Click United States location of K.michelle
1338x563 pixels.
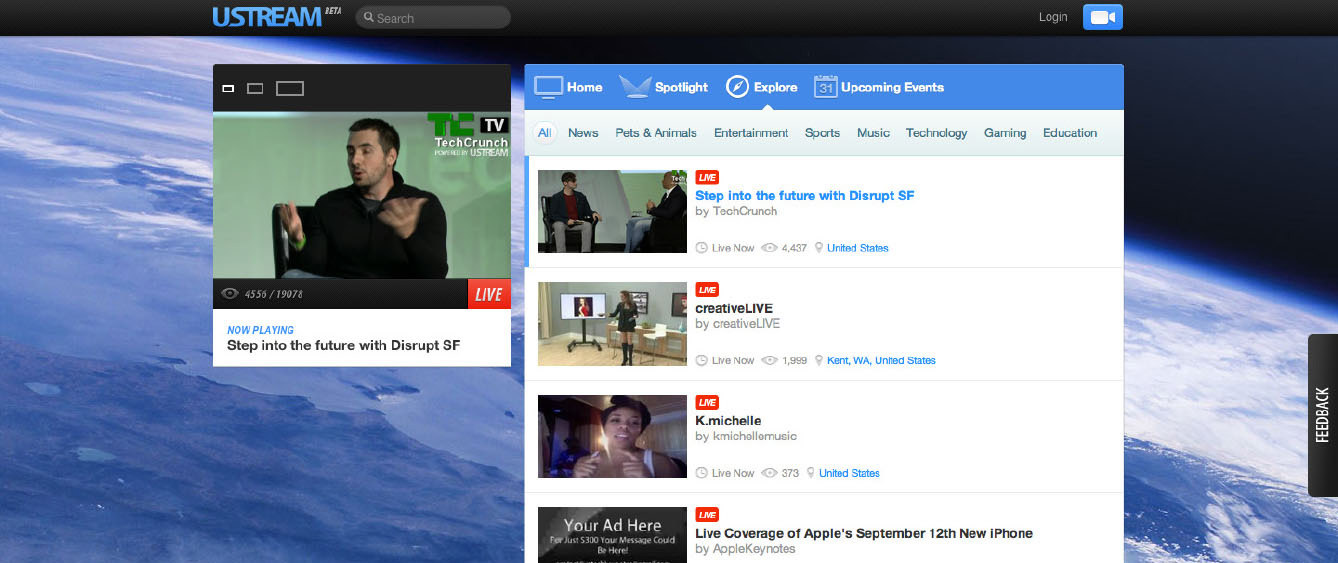[x=849, y=473]
